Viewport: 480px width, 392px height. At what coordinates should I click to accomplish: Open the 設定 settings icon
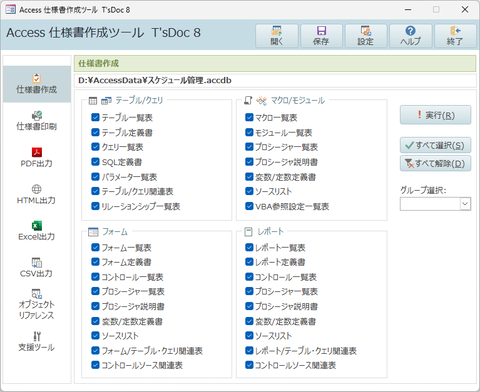[366, 36]
